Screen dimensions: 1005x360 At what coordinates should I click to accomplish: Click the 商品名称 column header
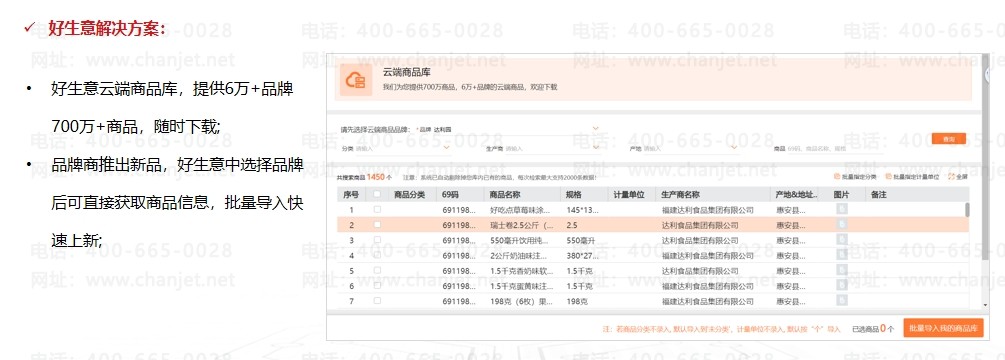click(504, 195)
